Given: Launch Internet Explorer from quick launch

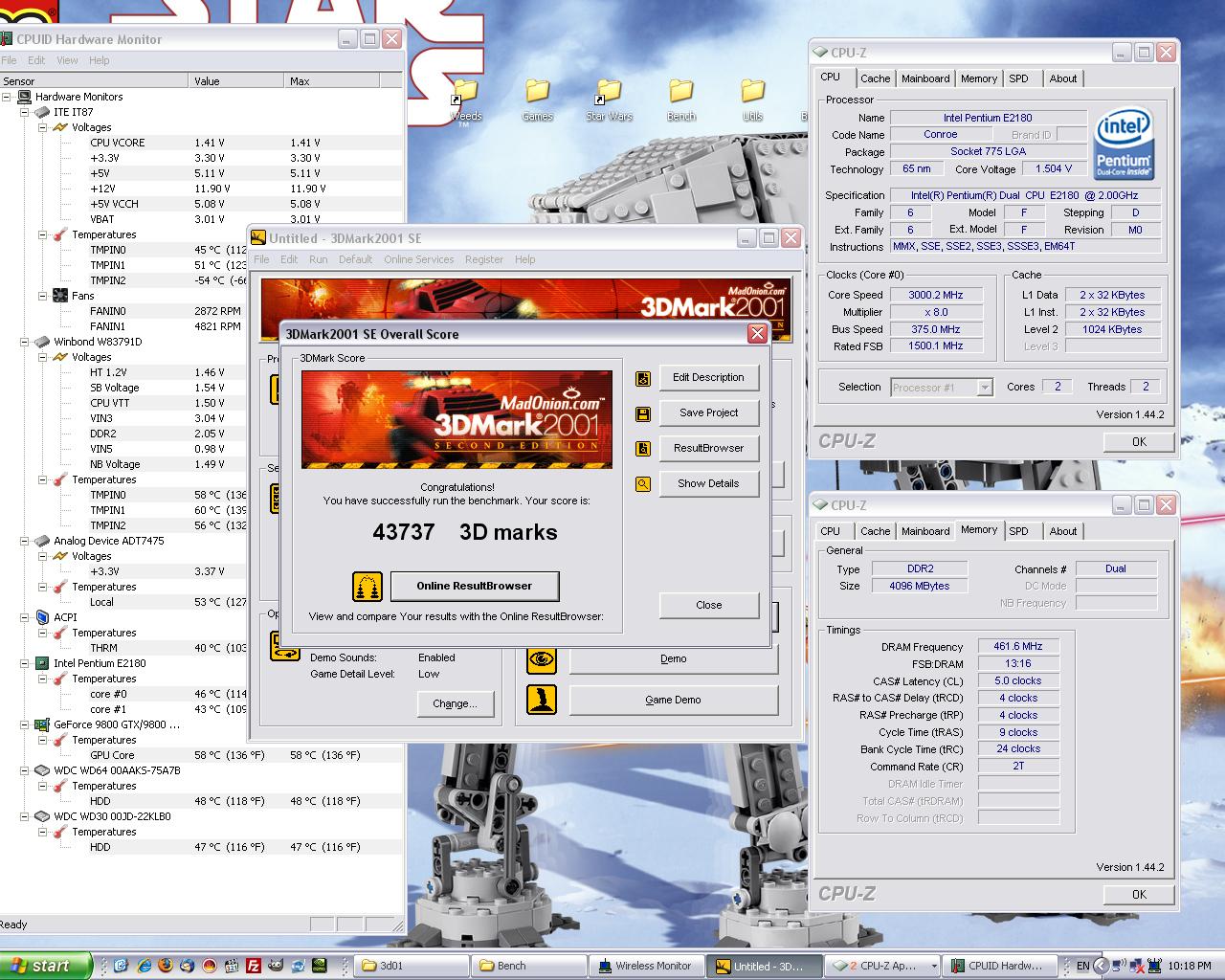Looking at the screenshot, I should (145, 966).
